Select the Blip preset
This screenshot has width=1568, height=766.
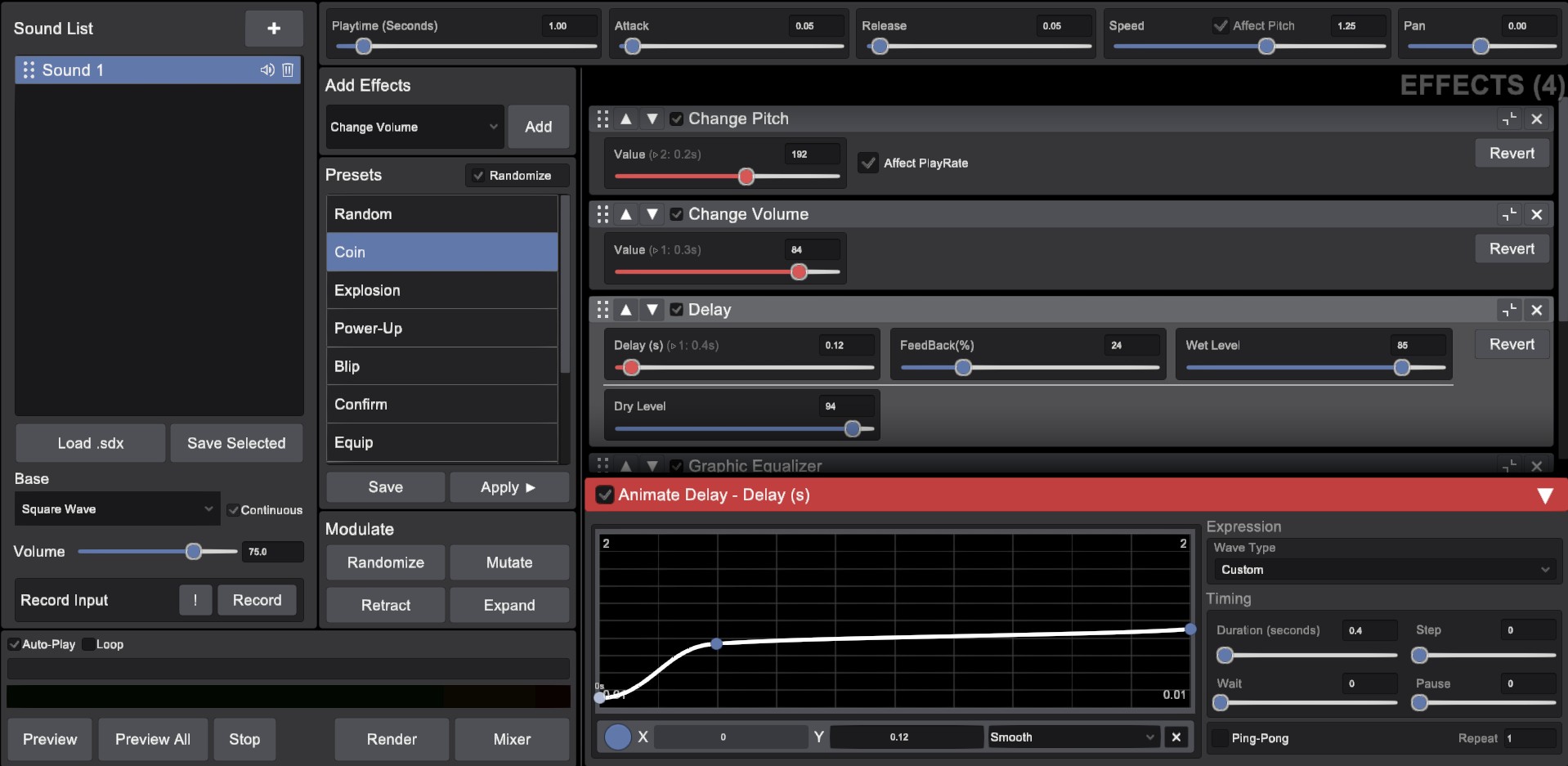[441, 366]
